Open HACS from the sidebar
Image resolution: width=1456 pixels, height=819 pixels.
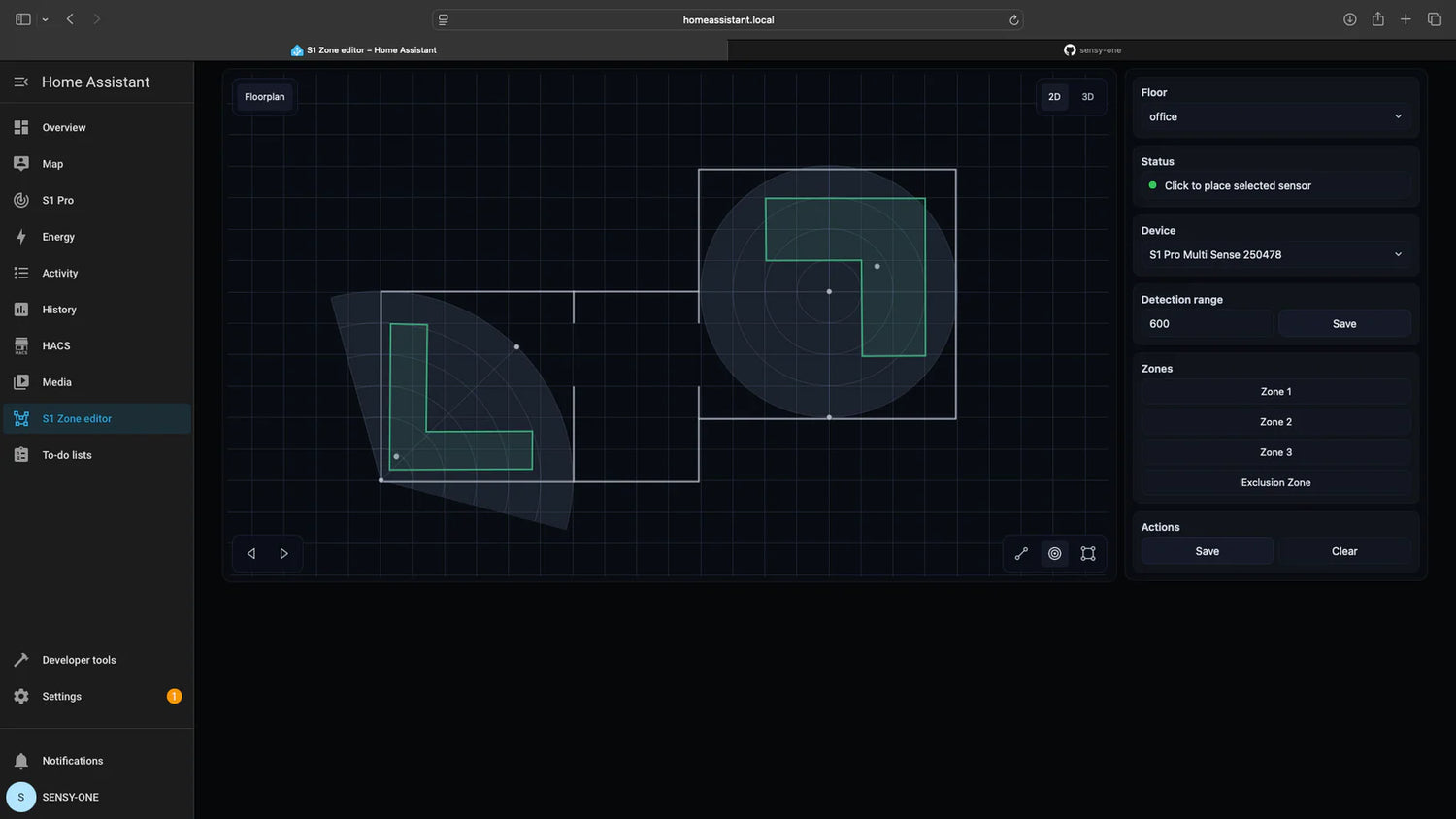pyautogui.click(x=56, y=346)
